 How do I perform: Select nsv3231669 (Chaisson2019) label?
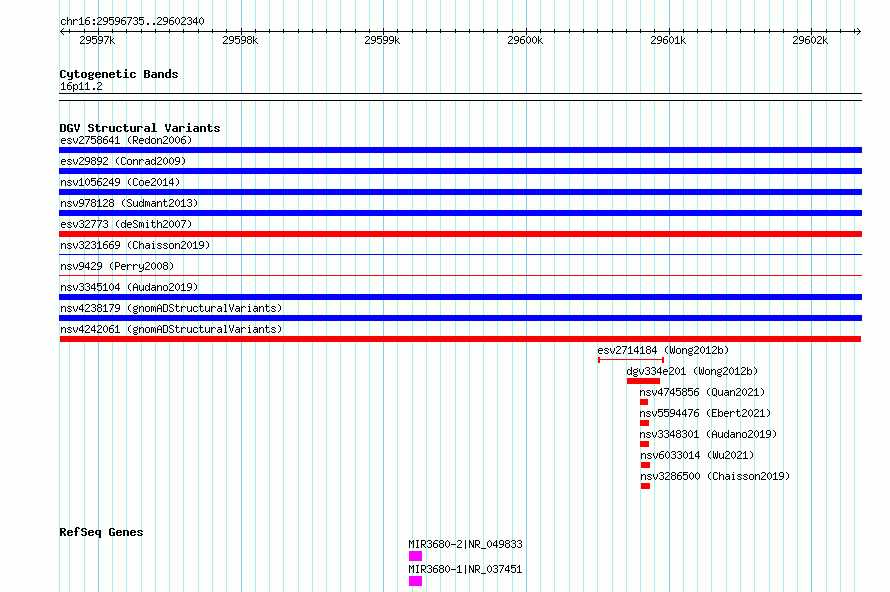pyautogui.click(x=135, y=245)
